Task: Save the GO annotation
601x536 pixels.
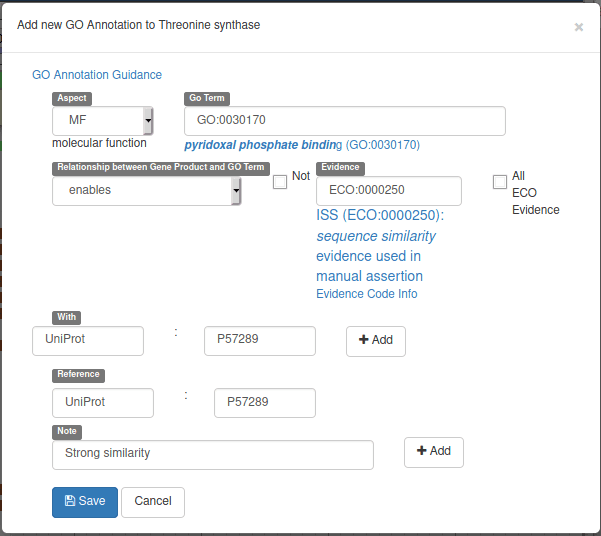Action: 85,502
